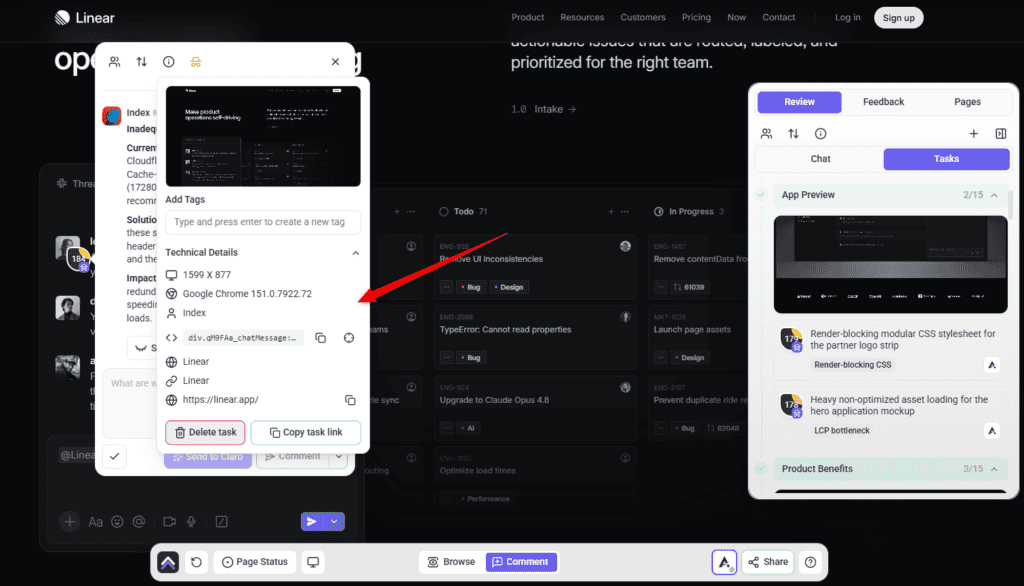Open the screenshot thumbnail in the task popup
The image size is (1024, 586).
263,136
